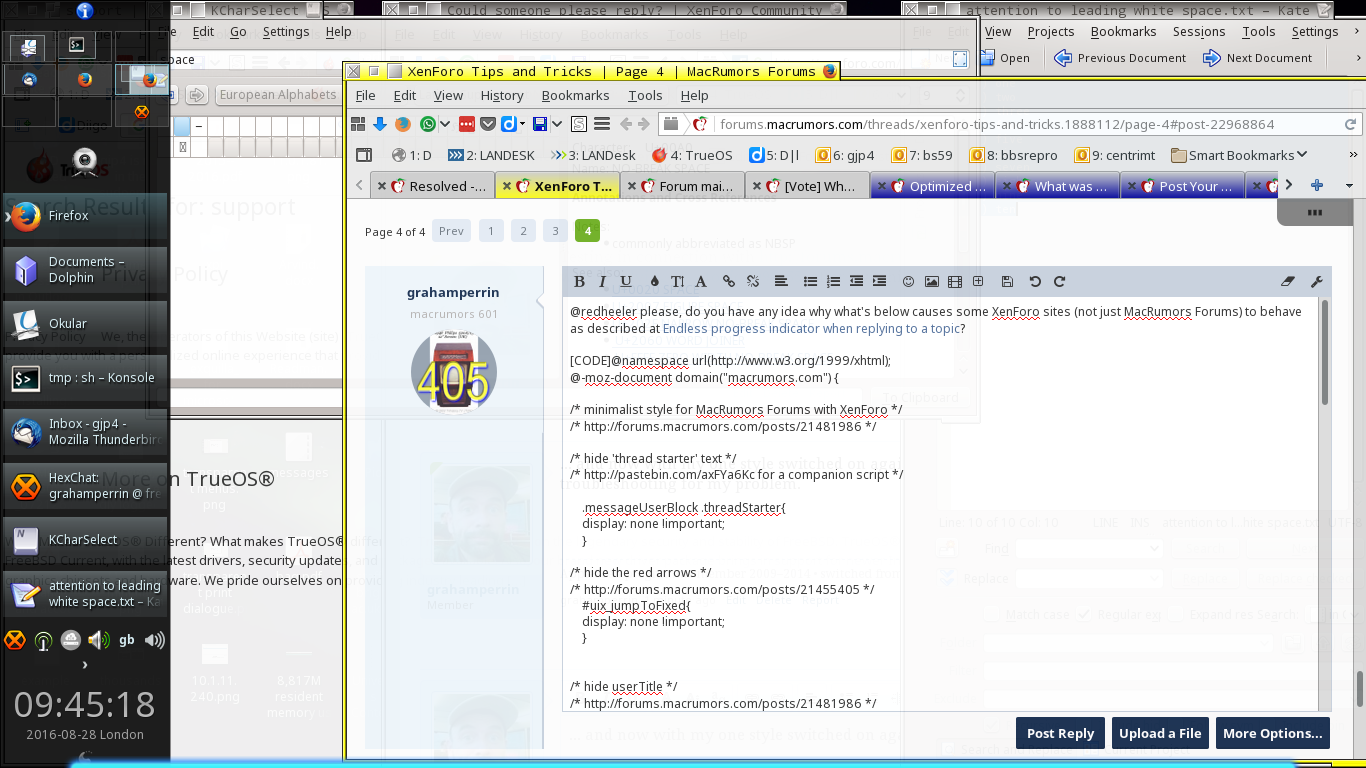Close the 'Optimized ...' tab

[882, 186]
